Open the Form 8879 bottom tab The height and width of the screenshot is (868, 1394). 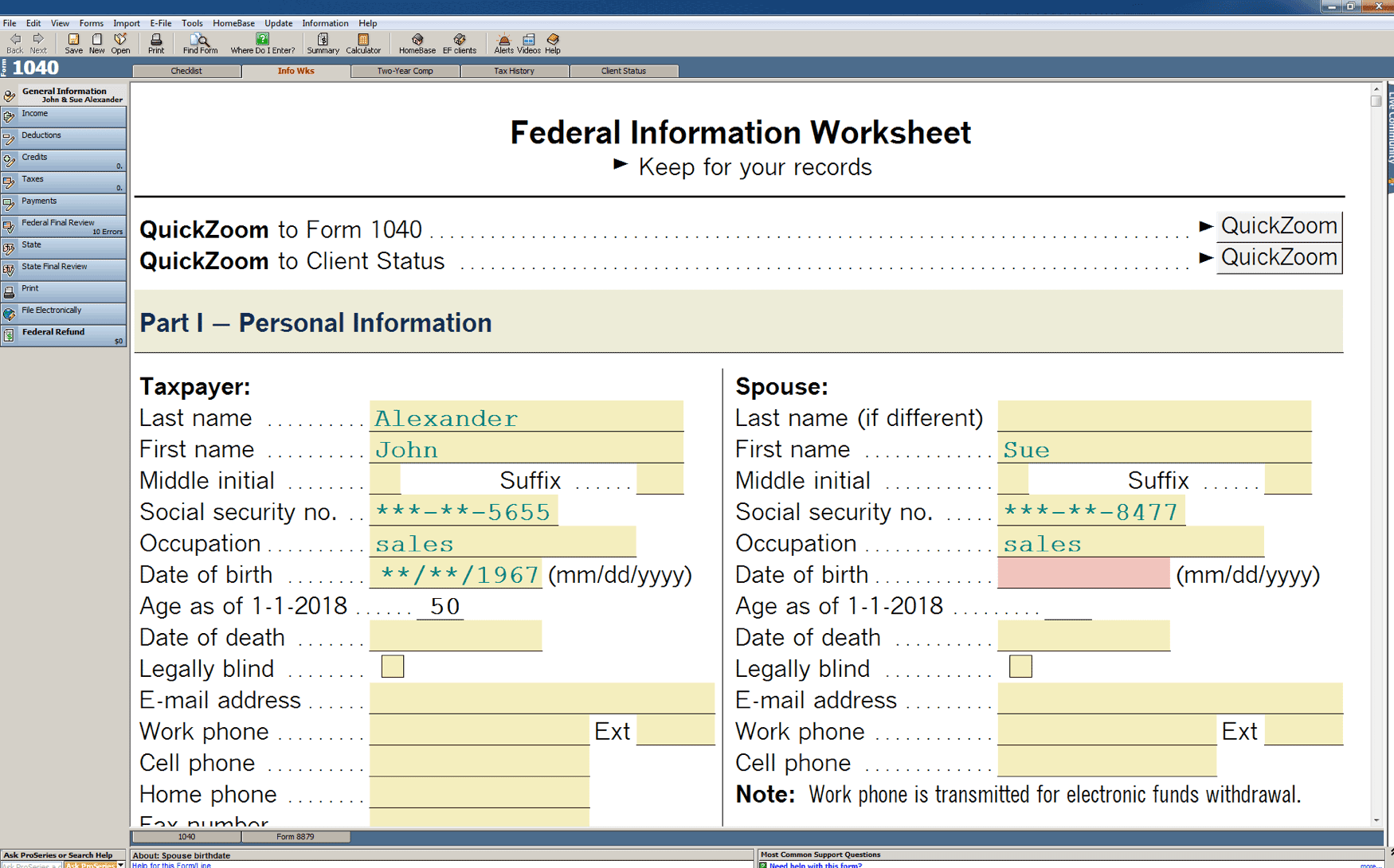click(x=296, y=837)
